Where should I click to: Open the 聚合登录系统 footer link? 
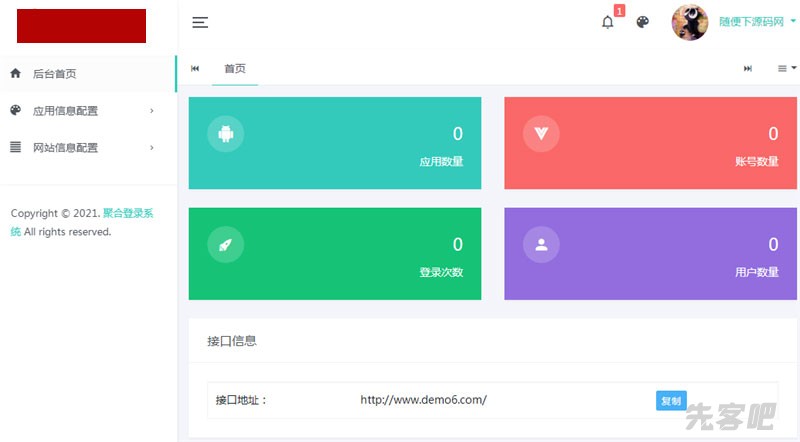(x=127, y=213)
